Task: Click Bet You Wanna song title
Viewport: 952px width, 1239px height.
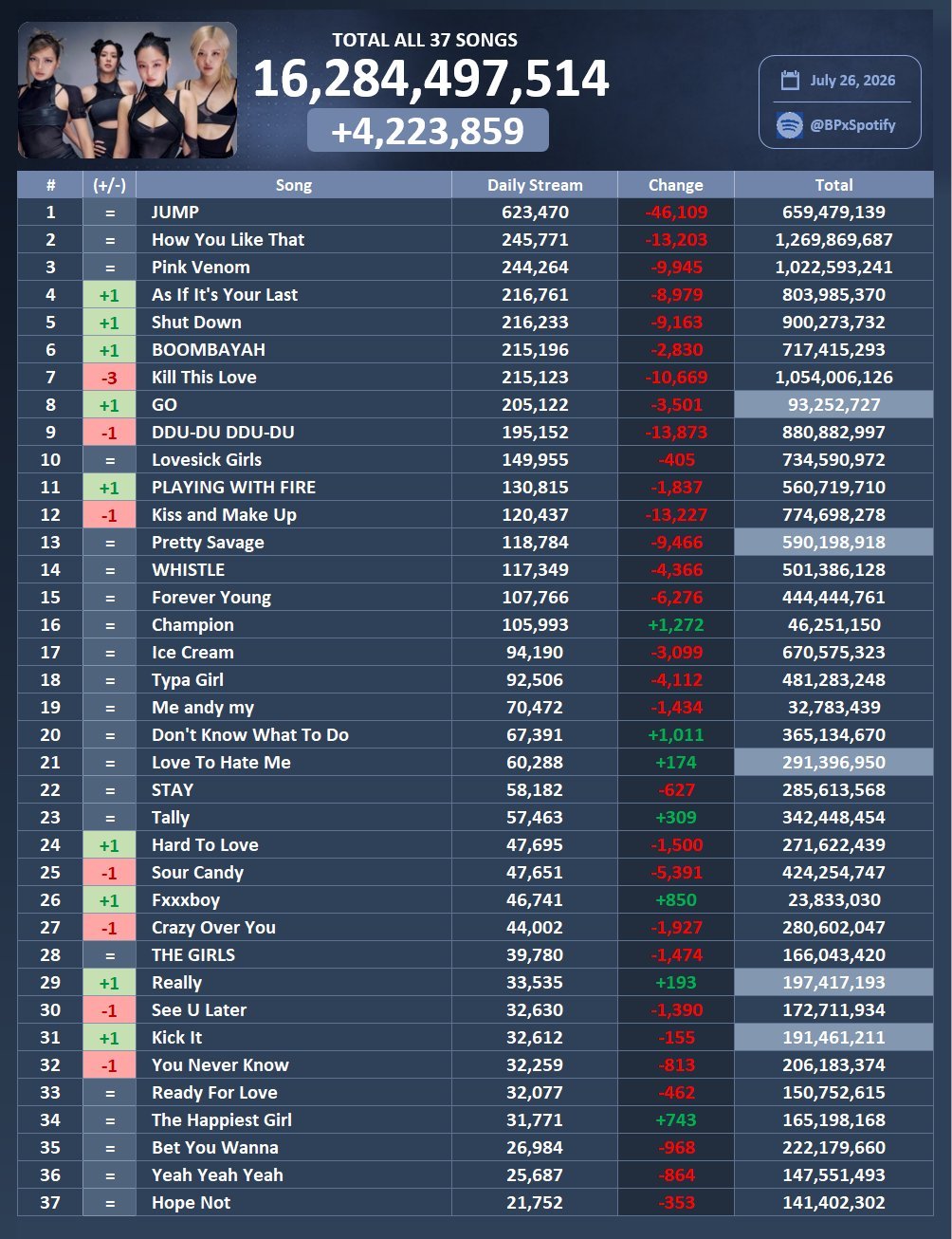Action: [215, 1148]
